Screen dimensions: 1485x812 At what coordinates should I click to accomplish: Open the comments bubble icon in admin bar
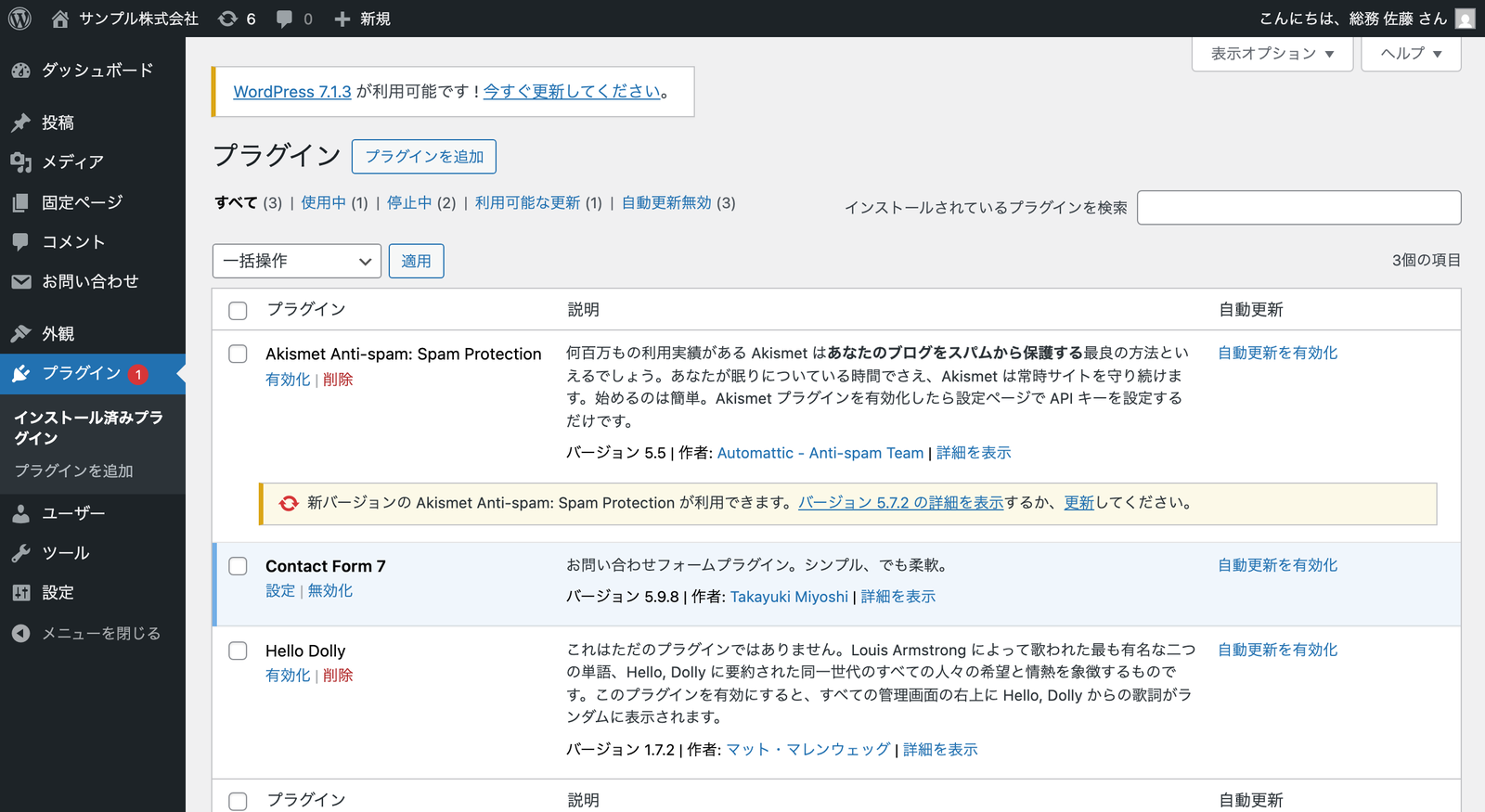tap(285, 19)
